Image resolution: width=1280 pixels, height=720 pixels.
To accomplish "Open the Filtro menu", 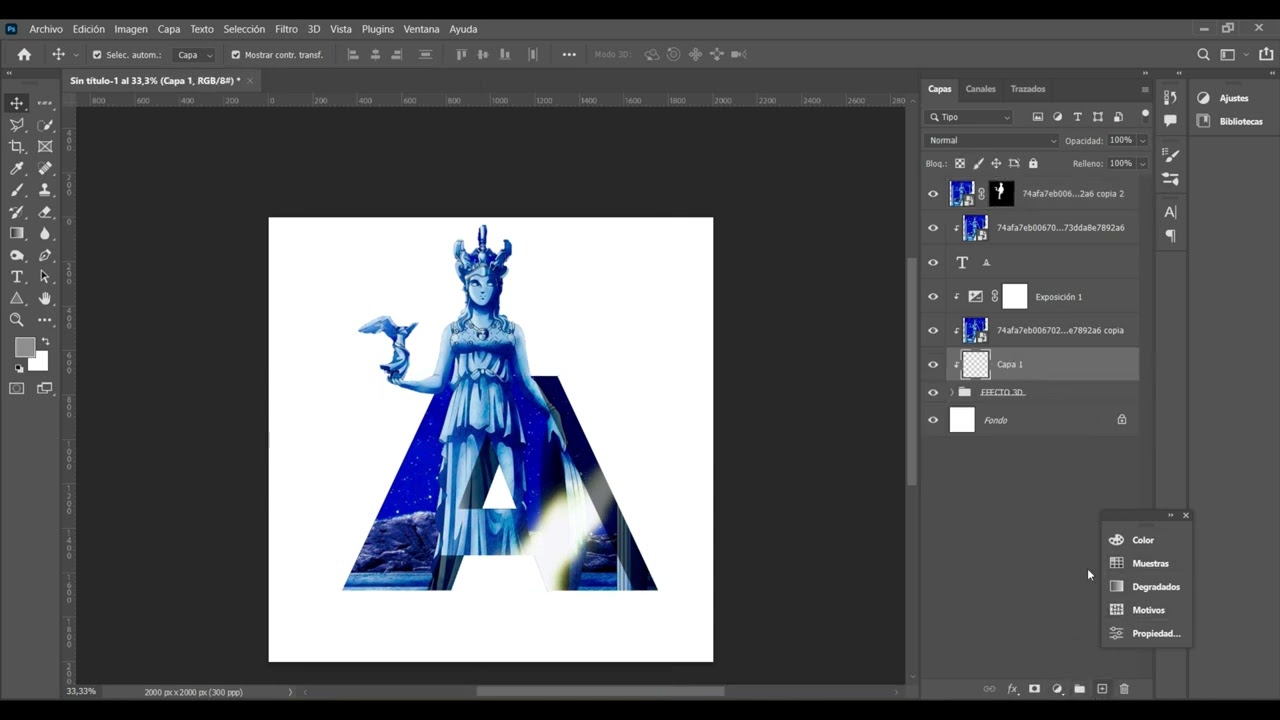I will [x=286, y=29].
